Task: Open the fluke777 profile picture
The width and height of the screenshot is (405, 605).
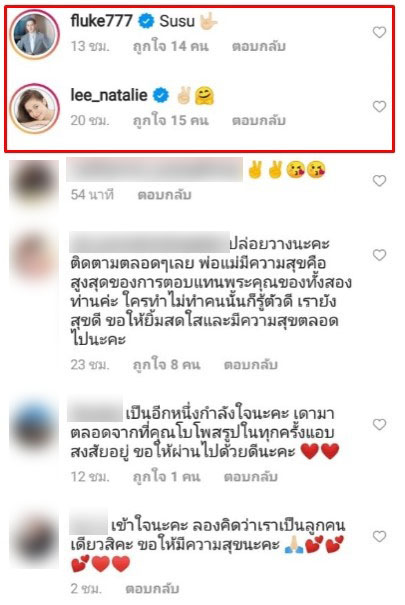Action: [34, 34]
